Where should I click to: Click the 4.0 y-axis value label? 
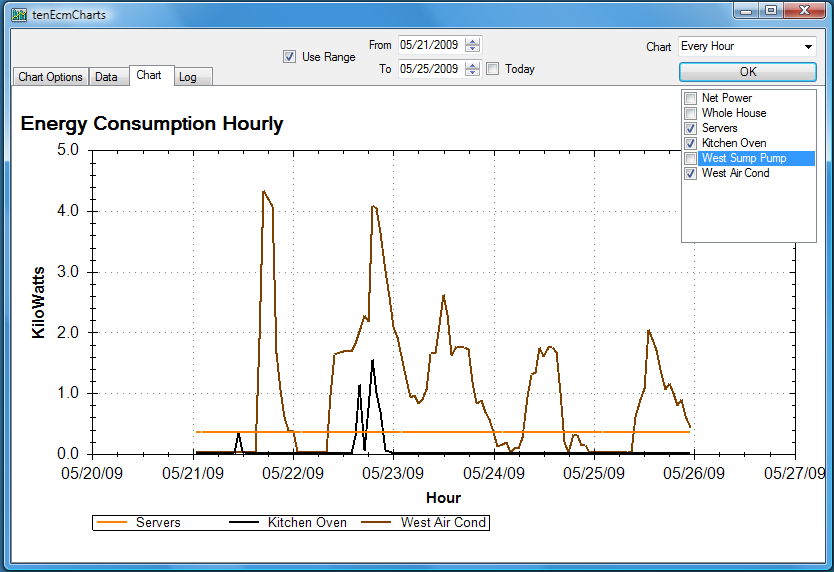(x=68, y=211)
